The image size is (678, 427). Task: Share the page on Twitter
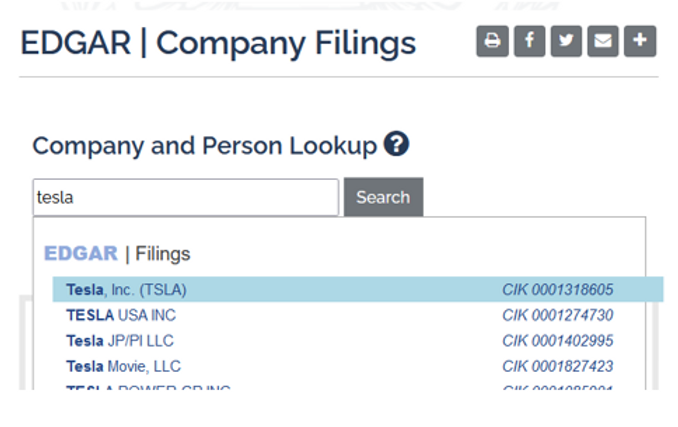point(566,42)
